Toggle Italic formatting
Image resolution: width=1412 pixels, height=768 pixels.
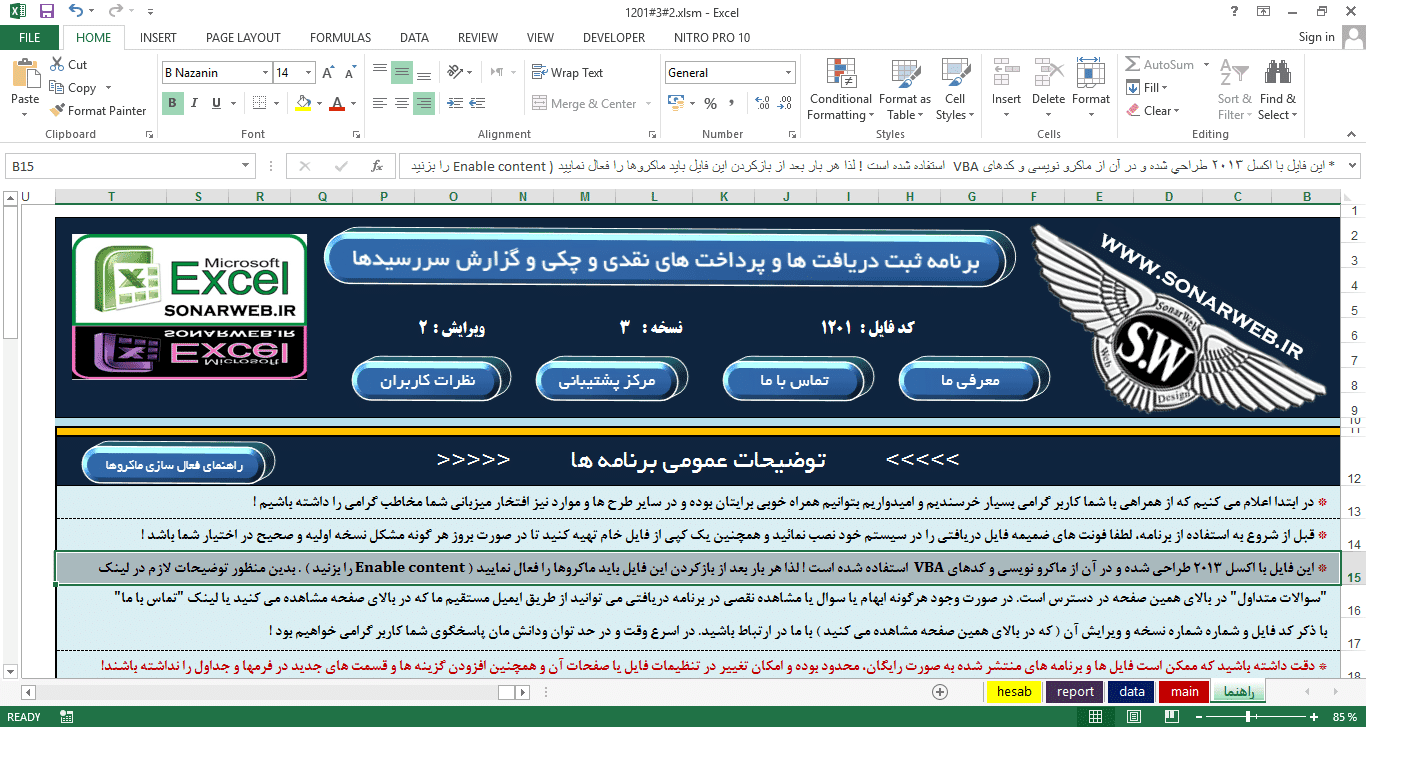click(x=193, y=103)
